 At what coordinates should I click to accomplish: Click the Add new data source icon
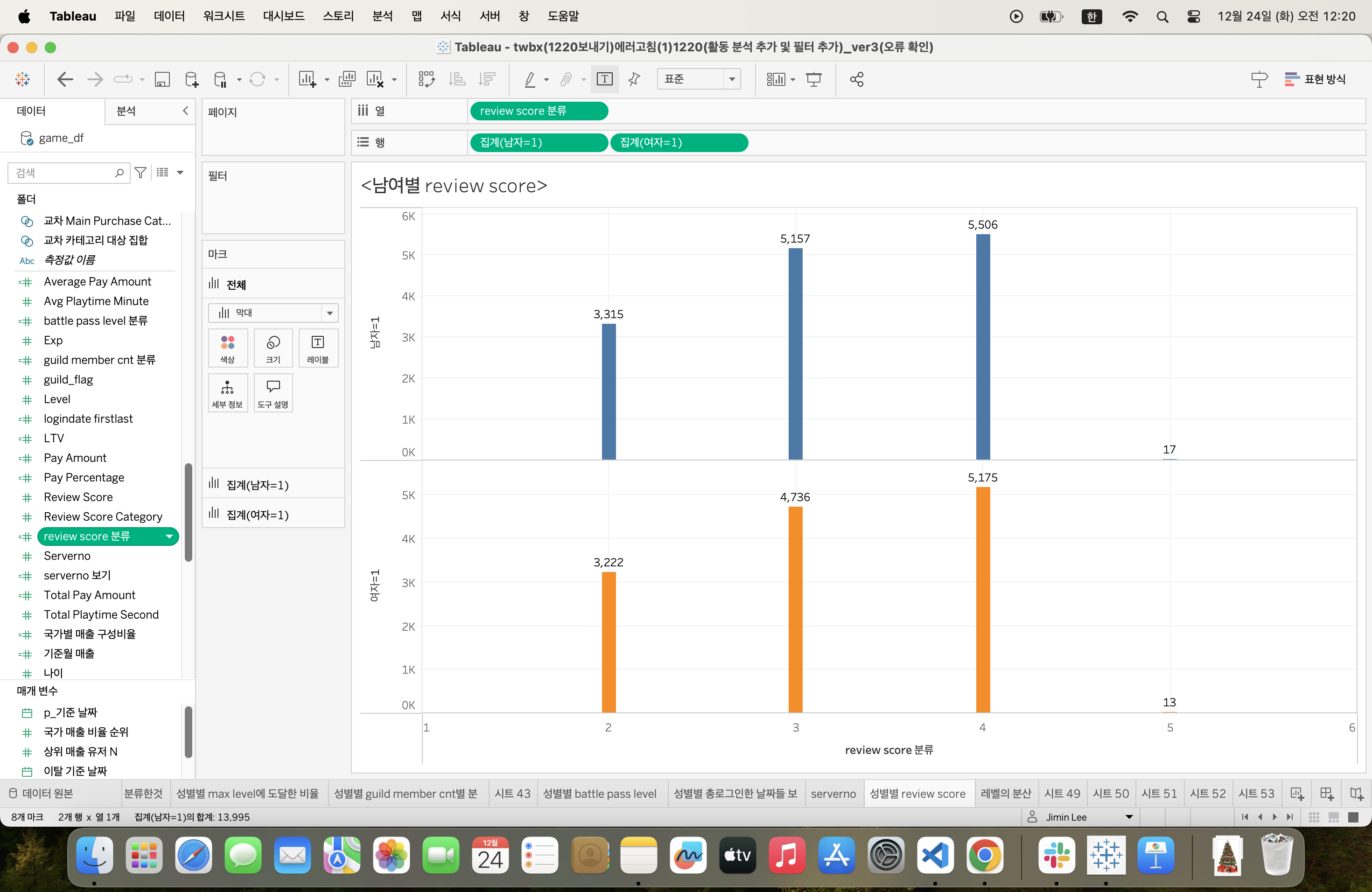191,79
